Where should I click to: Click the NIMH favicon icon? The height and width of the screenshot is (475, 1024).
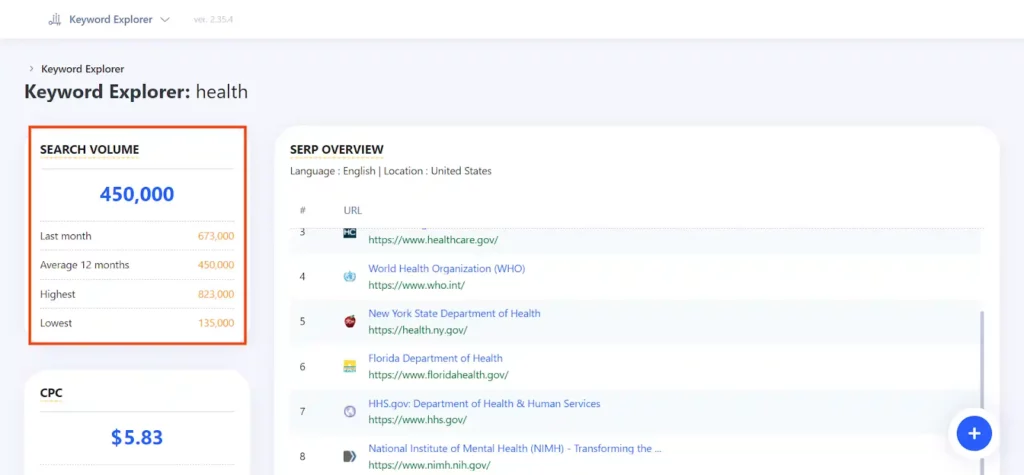click(350, 456)
